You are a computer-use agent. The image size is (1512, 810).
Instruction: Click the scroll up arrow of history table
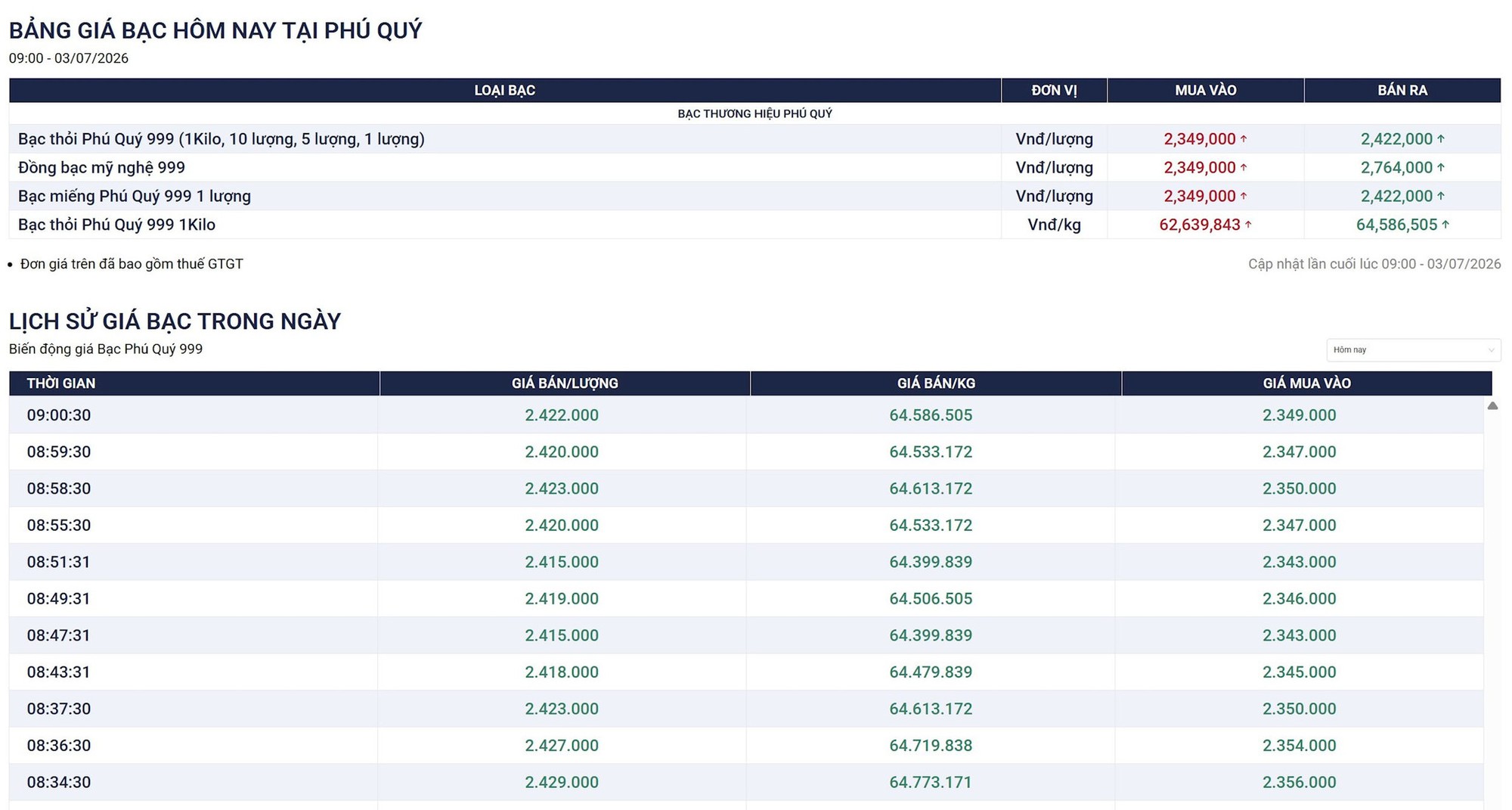point(1492,406)
